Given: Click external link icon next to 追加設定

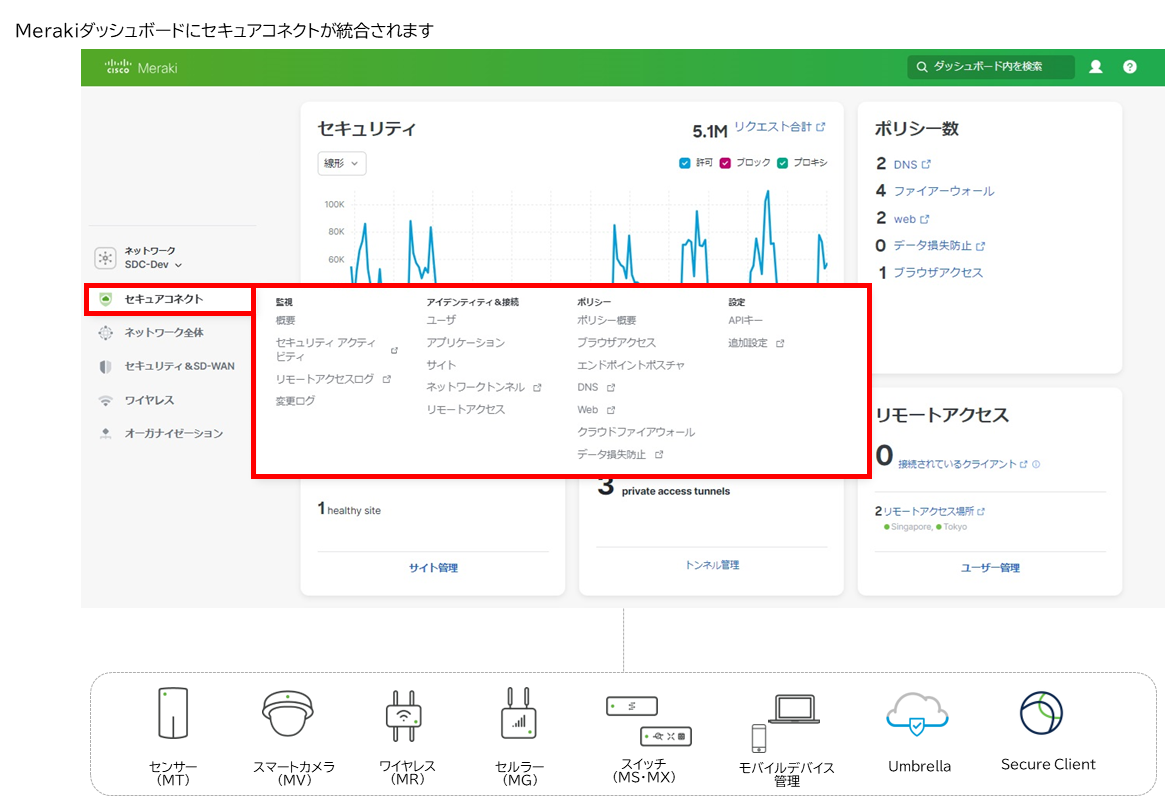Looking at the screenshot, I should pyautogui.click(x=780, y=343).
